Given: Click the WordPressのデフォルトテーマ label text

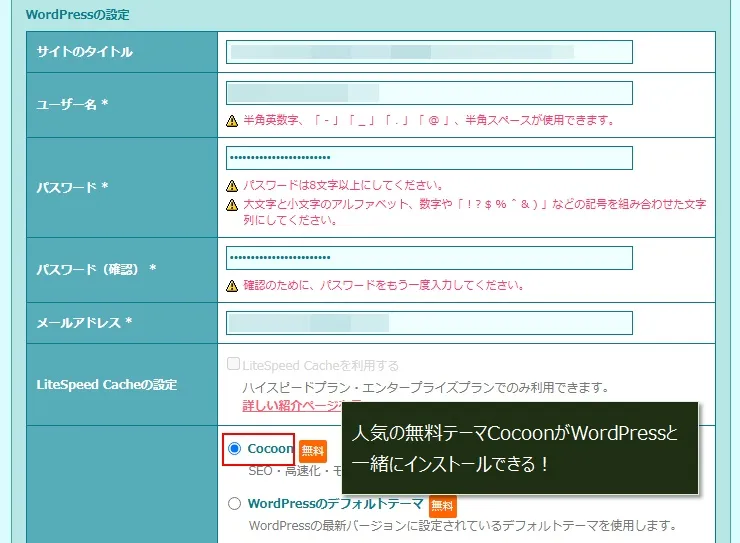Looking at the screenshot, I should point(335,504).
